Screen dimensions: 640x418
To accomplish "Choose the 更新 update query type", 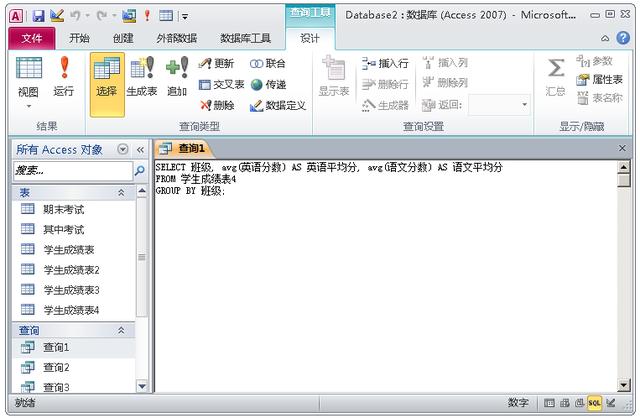I will (216, 64).
